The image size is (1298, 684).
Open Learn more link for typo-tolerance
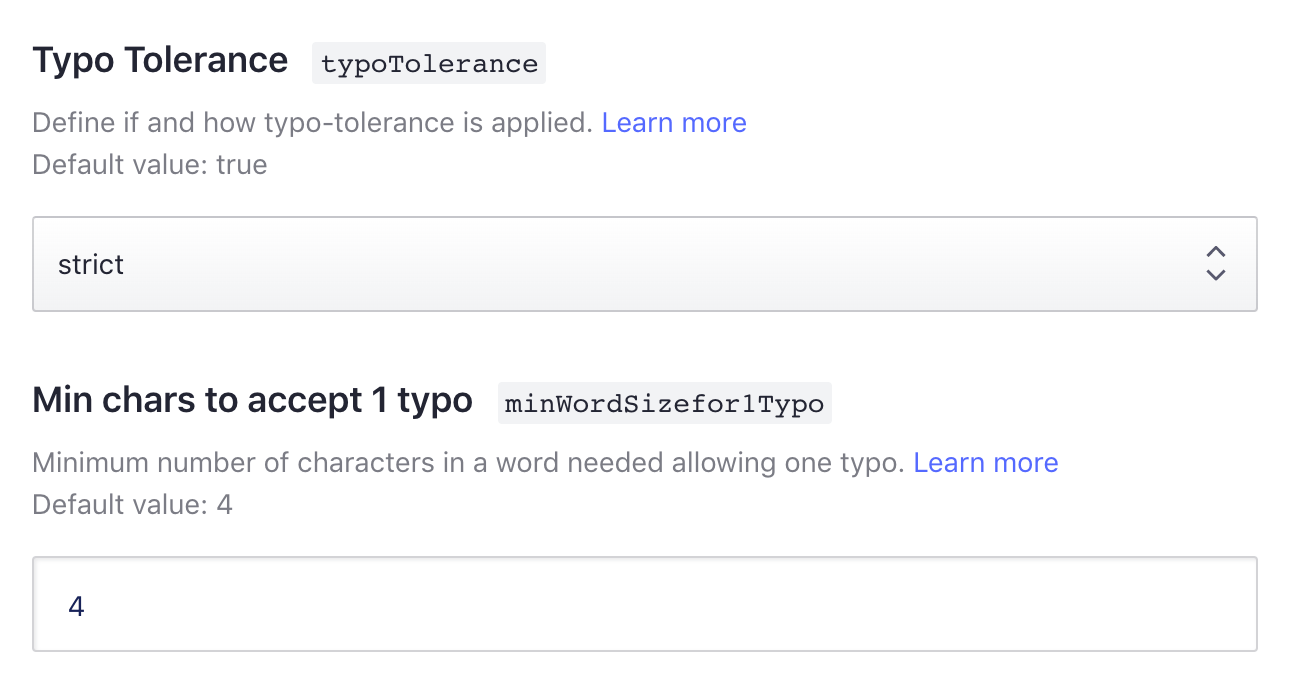point(674,123)
